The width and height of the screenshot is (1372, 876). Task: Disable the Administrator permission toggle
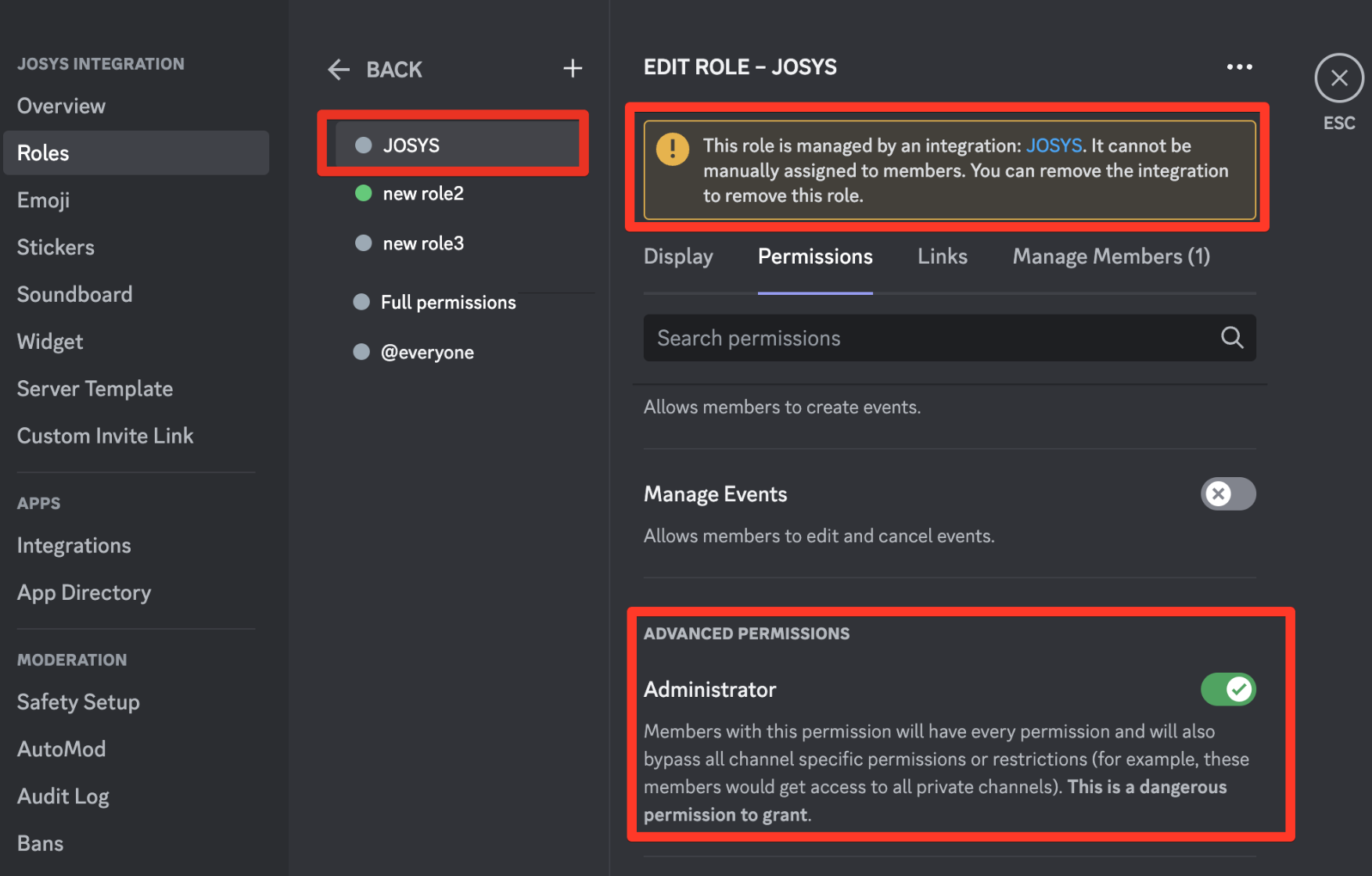pyautogui.click(x=1228, y=689)
